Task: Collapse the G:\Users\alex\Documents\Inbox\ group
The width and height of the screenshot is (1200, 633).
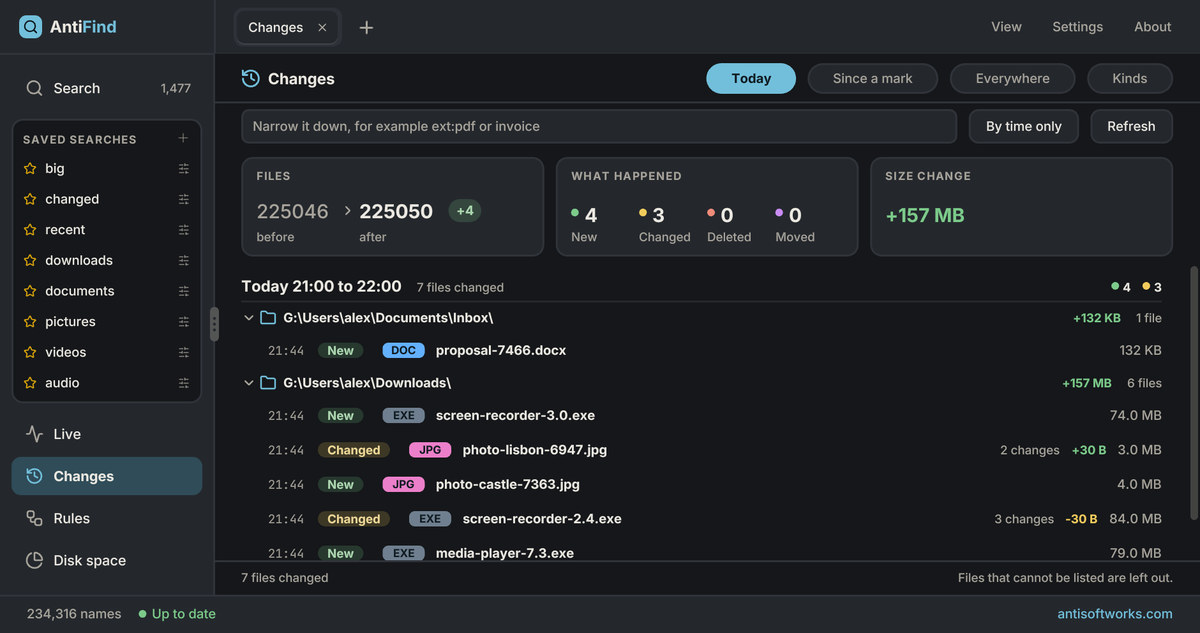Action: tap(248, 318)
